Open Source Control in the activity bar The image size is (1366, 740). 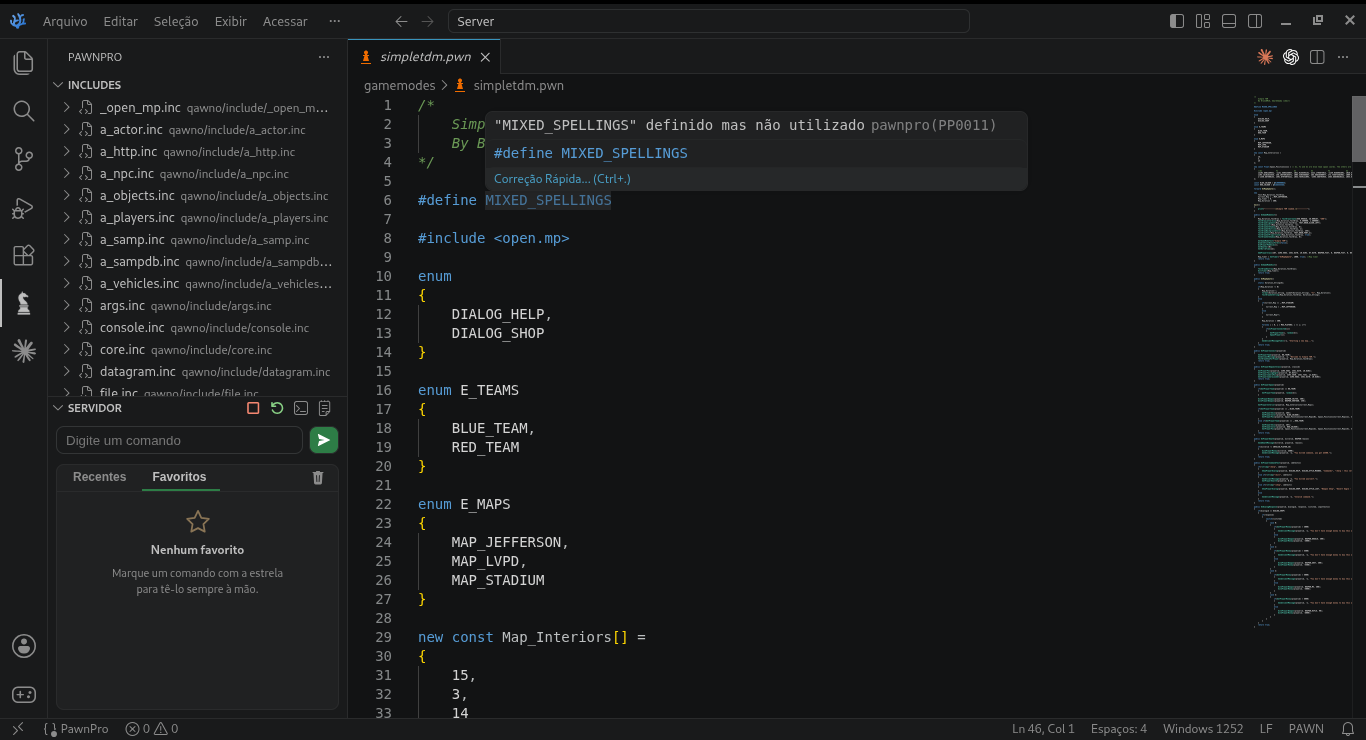[23, 158]
